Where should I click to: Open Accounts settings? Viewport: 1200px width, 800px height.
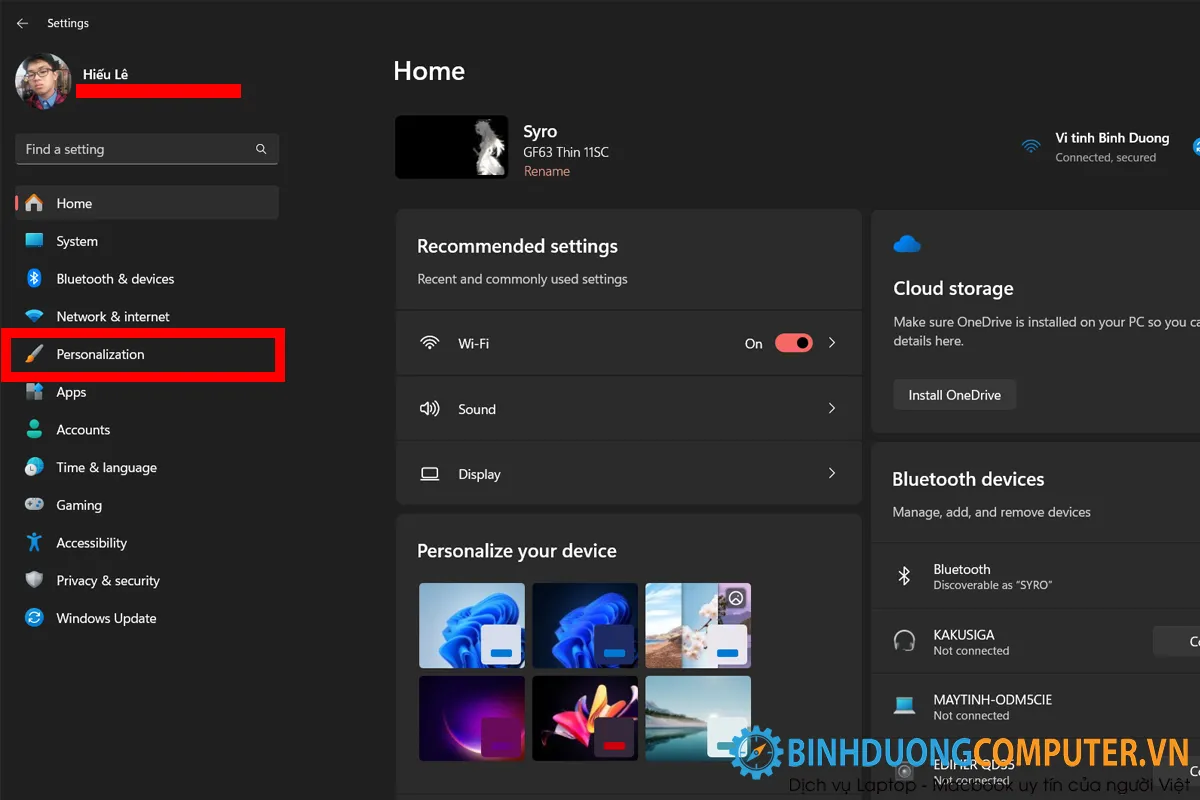point(84,429)
